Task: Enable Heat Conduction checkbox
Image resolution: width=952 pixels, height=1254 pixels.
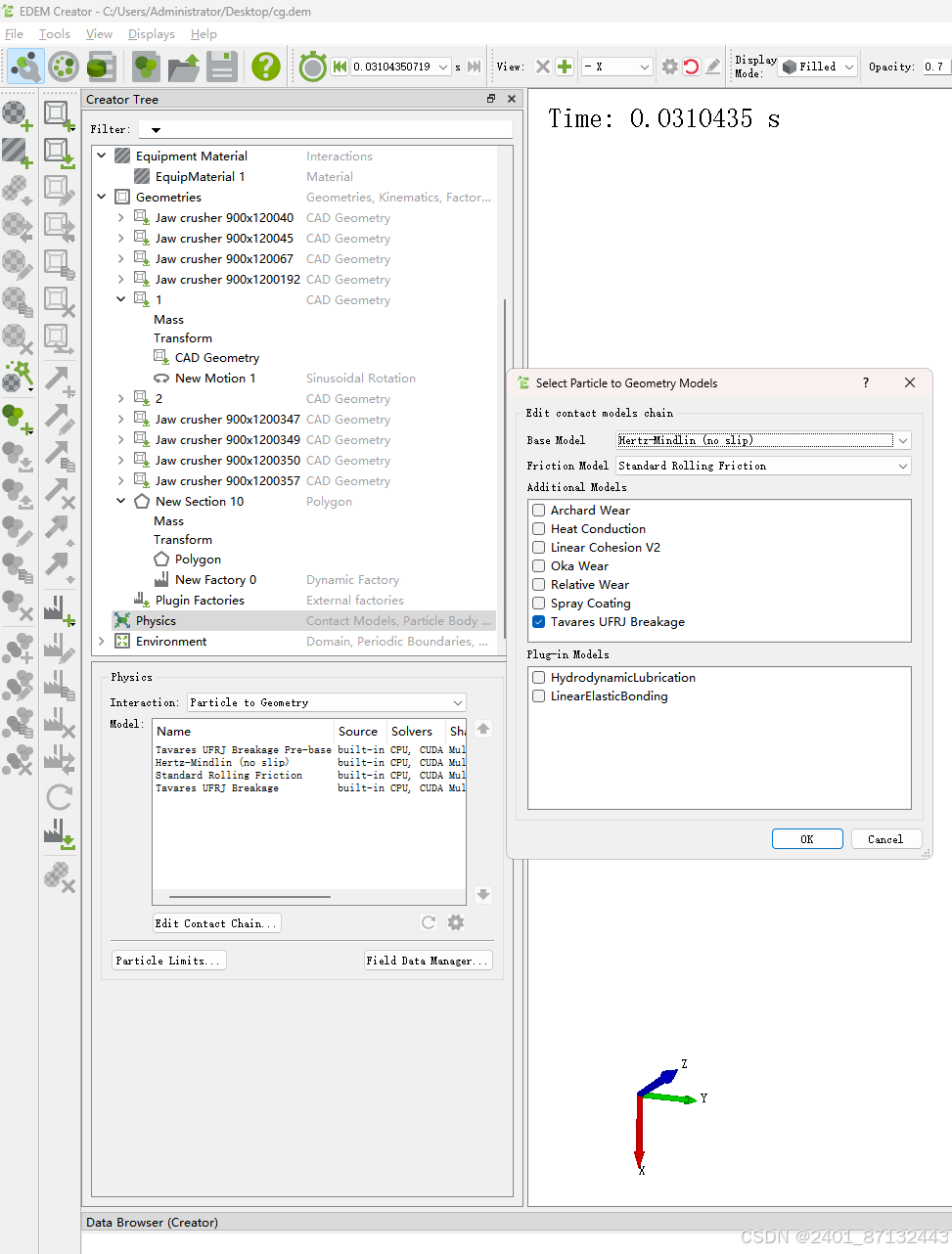Action: 539,528
